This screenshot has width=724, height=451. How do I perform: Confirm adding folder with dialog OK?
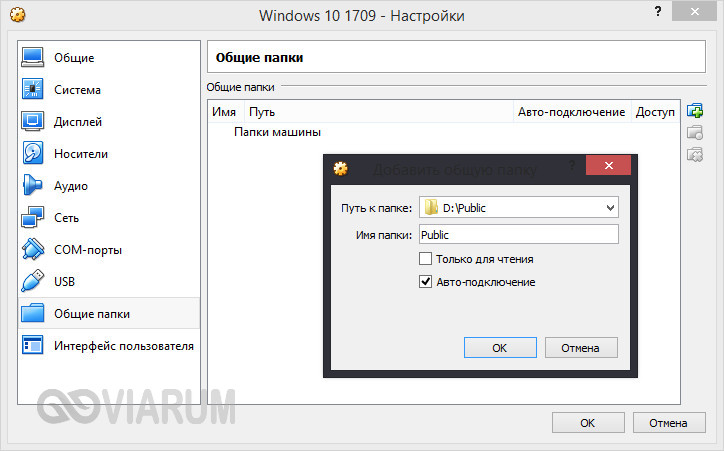click(x=500, y=348)
